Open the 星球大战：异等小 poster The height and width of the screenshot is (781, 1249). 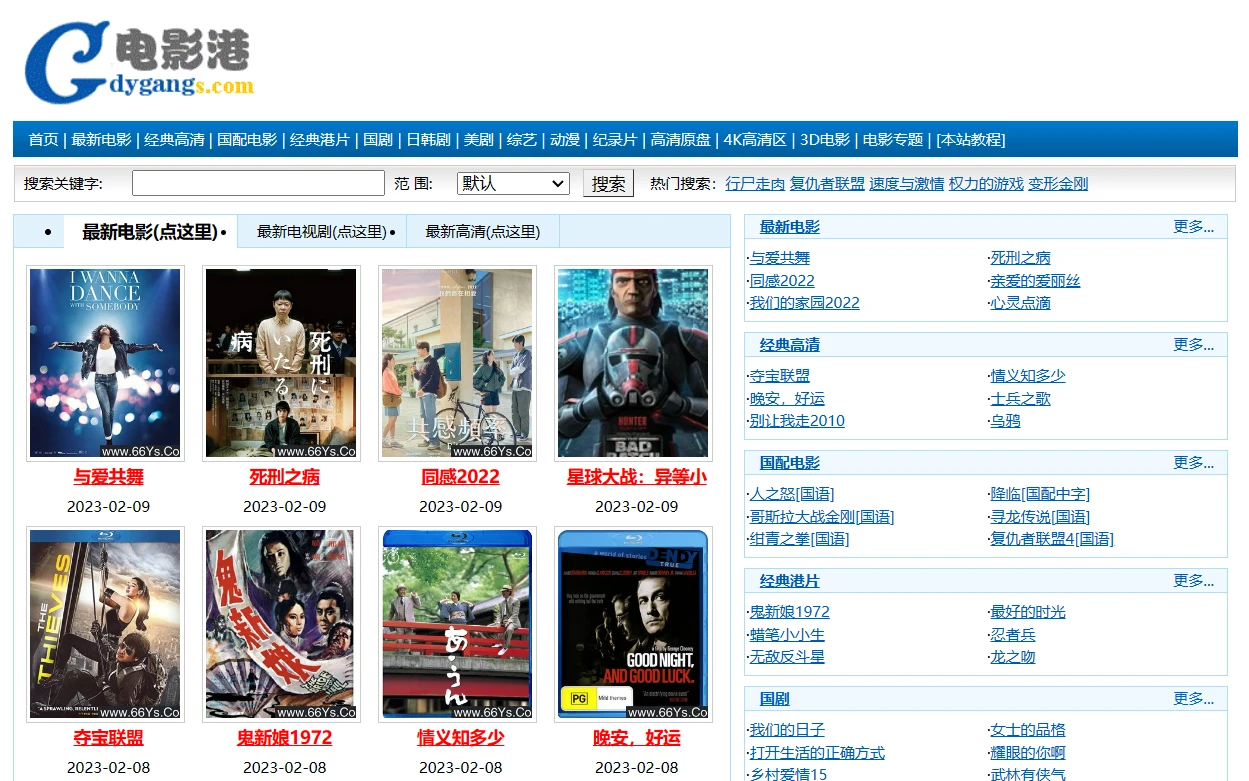632,362
